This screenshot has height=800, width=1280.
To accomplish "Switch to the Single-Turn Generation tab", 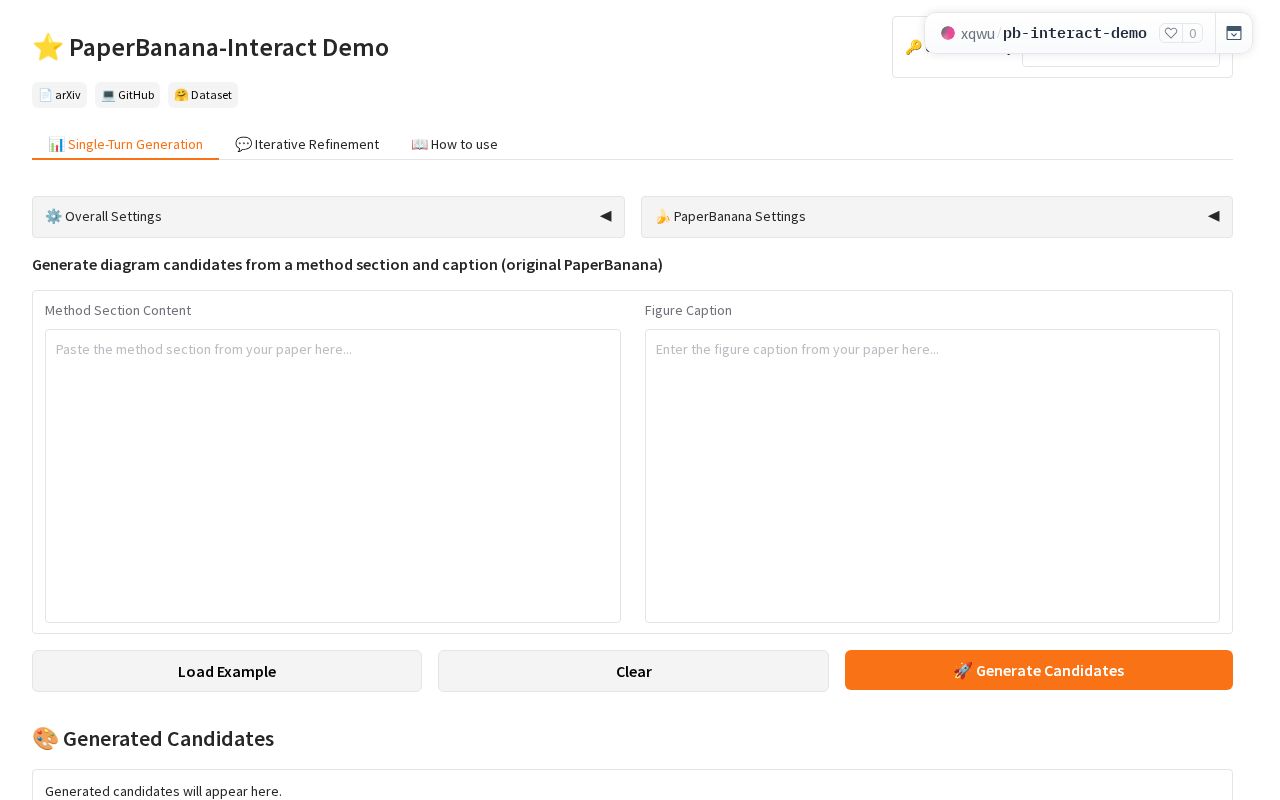I will pyautogui.click(x=125, y=144).
